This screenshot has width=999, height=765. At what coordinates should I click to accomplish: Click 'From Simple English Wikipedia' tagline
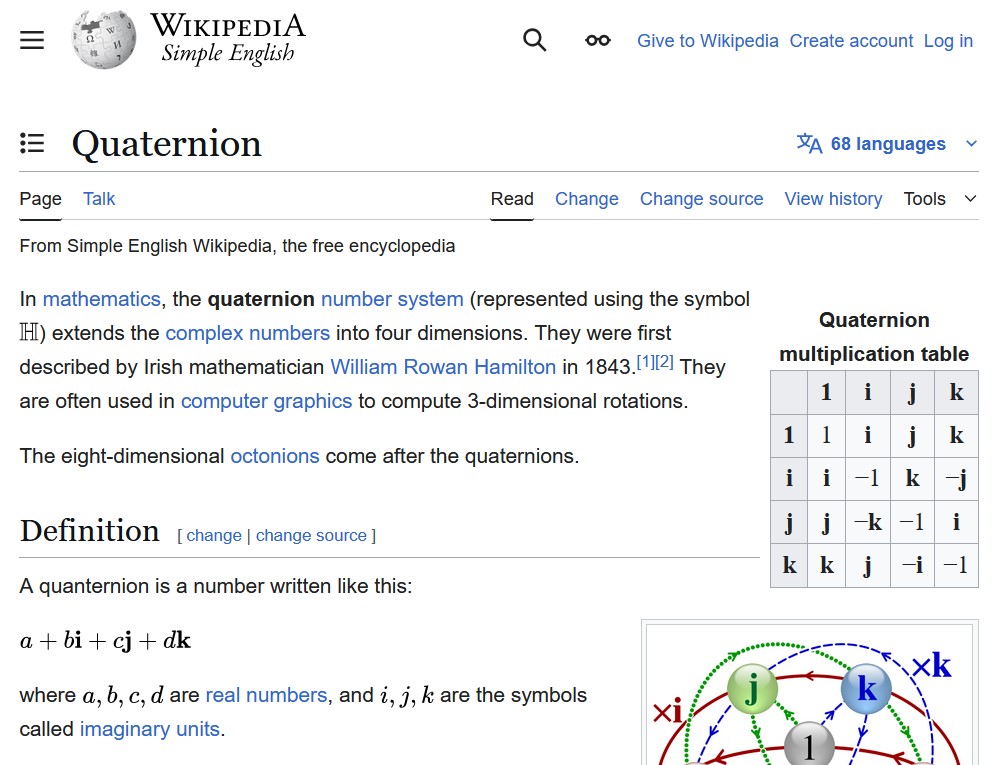point(237,246)
